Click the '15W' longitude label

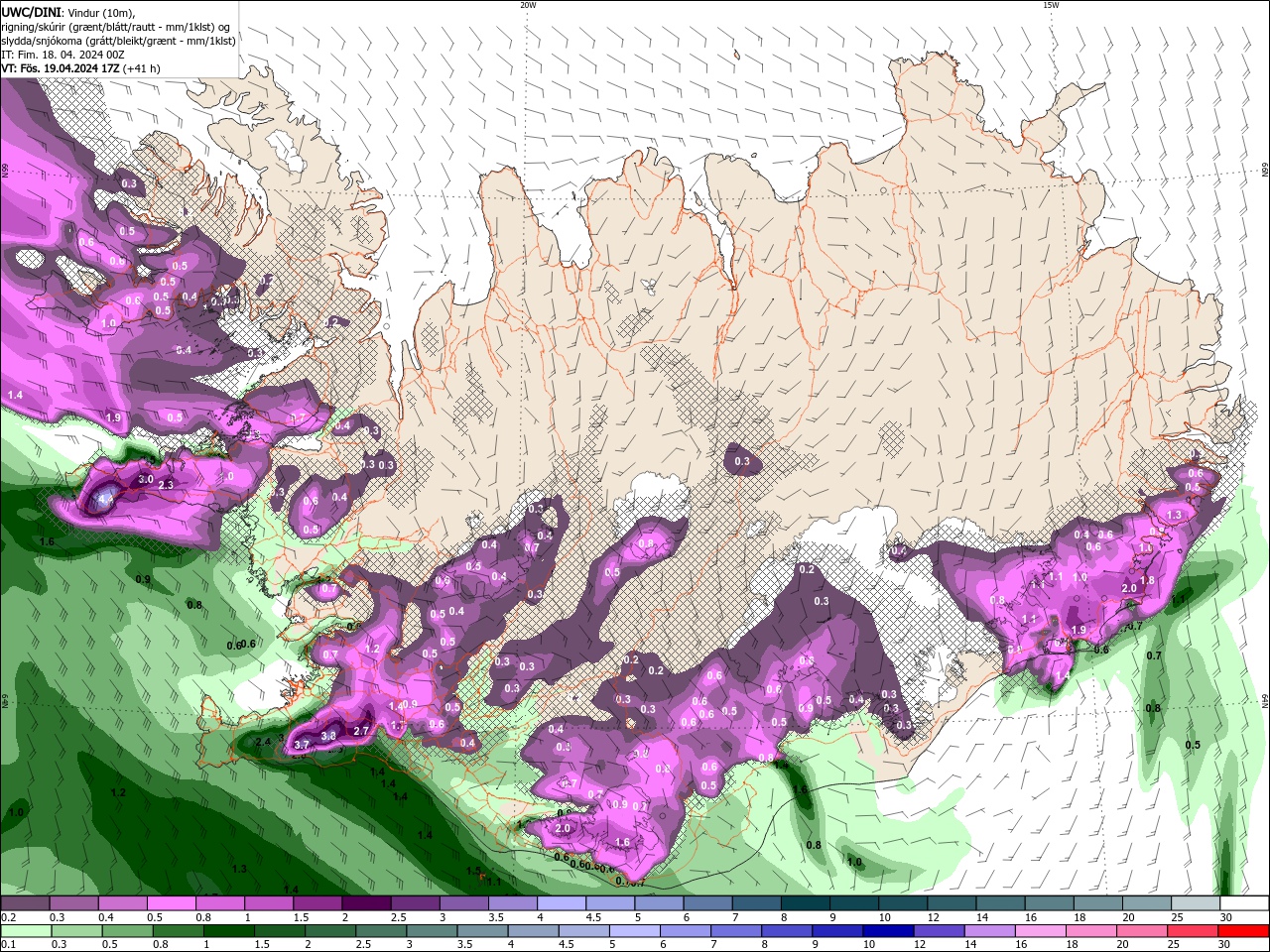[1051, 5]
